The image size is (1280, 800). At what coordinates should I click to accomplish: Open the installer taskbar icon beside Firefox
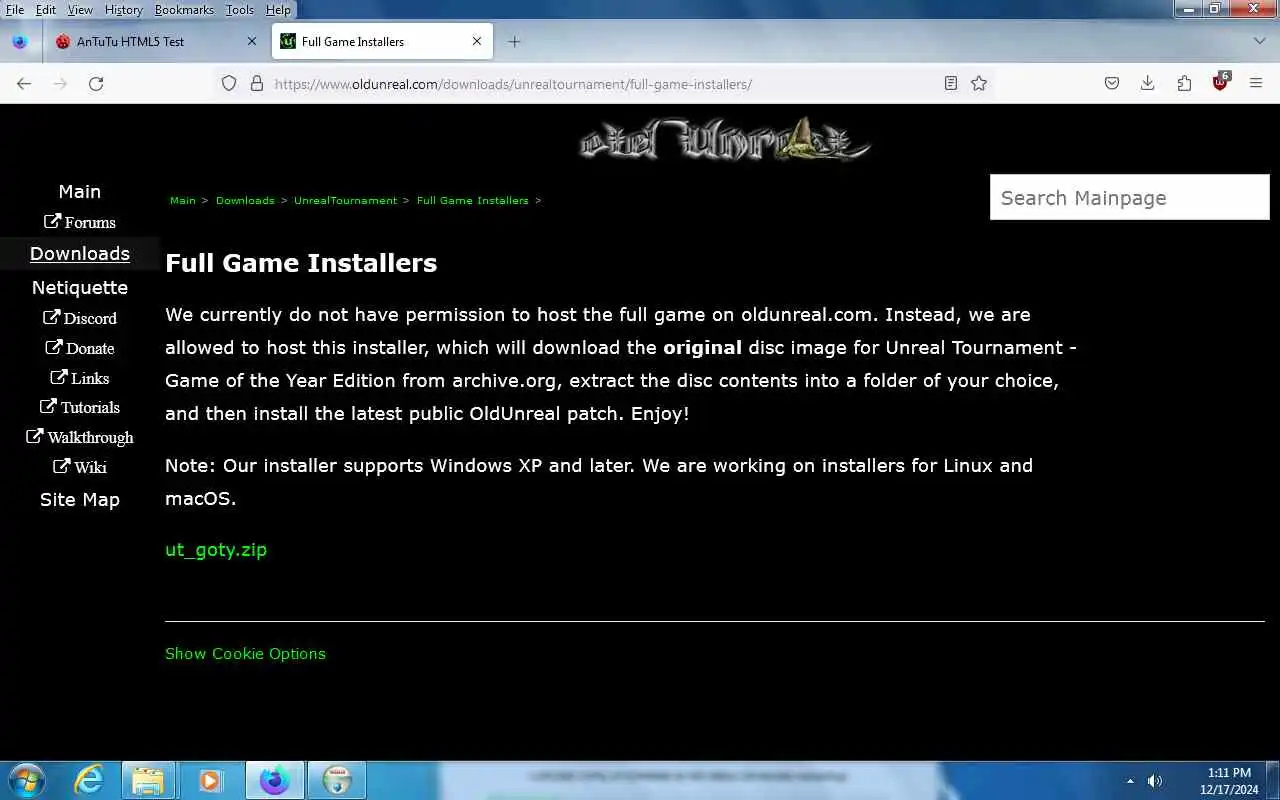pos(337,780)
